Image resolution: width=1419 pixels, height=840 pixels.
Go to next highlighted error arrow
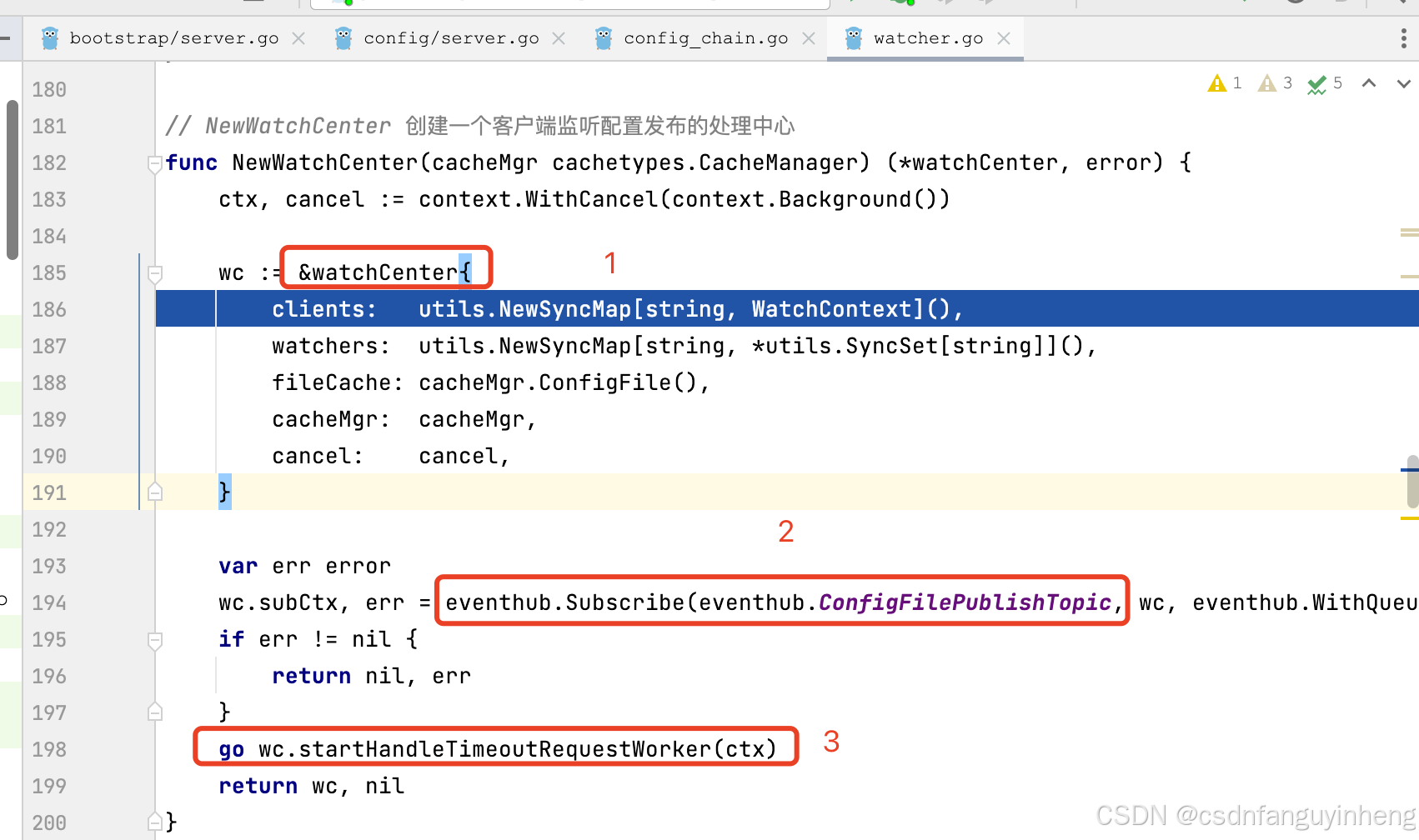coord(1404,83)
